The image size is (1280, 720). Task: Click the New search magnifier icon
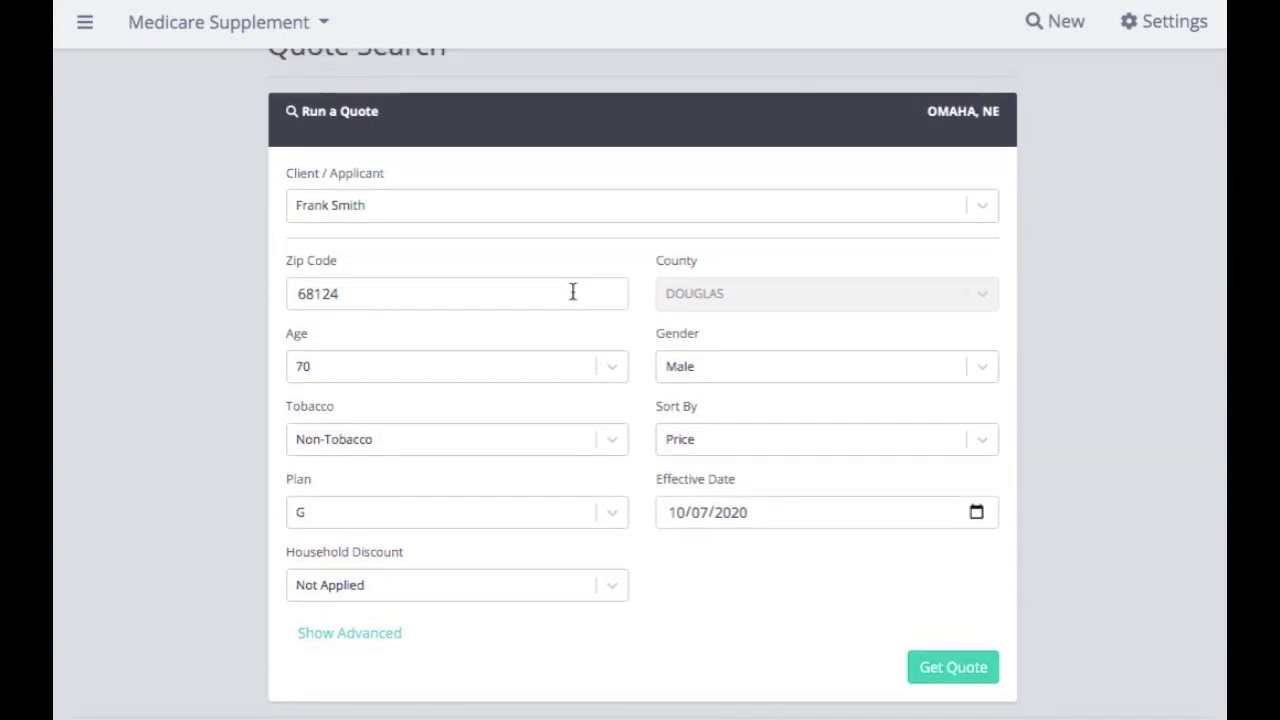click(1034, 21)
